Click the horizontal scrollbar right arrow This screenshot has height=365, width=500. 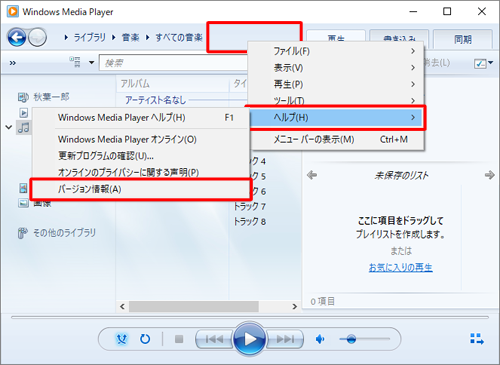click(295, 306)
